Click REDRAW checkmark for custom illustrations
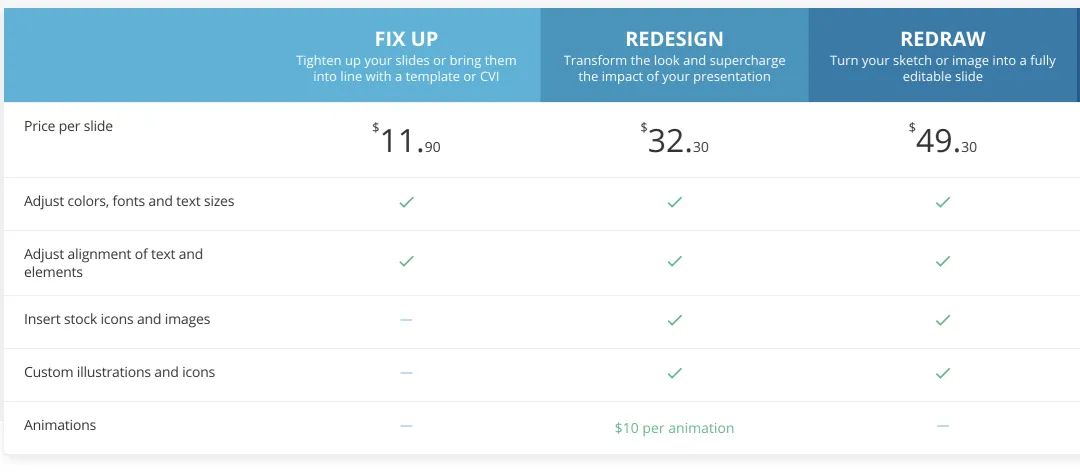 pyautogui.click(x=942, y=373)
